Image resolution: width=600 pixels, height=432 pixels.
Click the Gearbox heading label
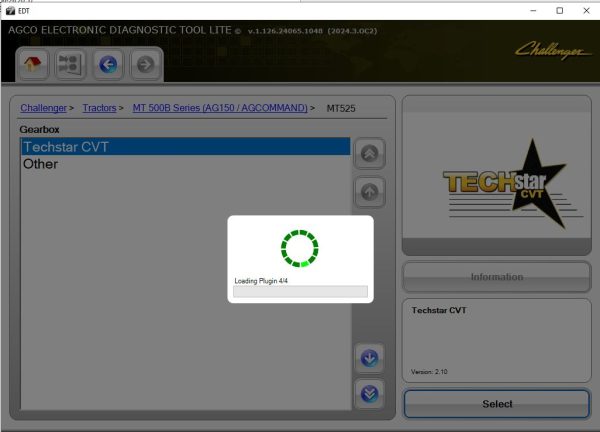[x=39, y=129]
